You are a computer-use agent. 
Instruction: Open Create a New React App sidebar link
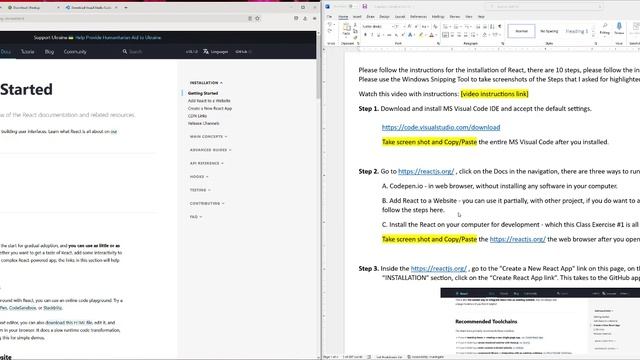click(210, 109)
